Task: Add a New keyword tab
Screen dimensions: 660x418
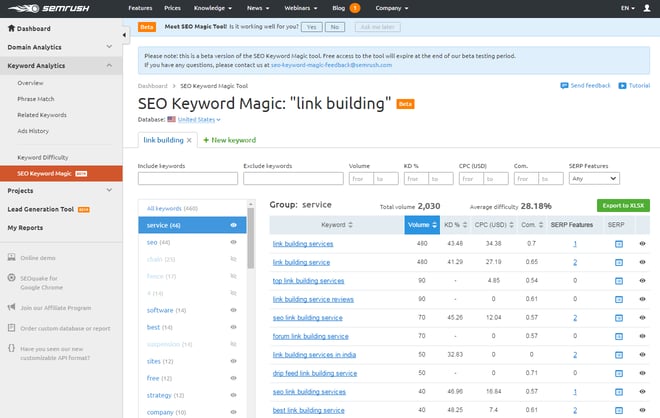Action: pyautogui.click(x=229, y=140)
